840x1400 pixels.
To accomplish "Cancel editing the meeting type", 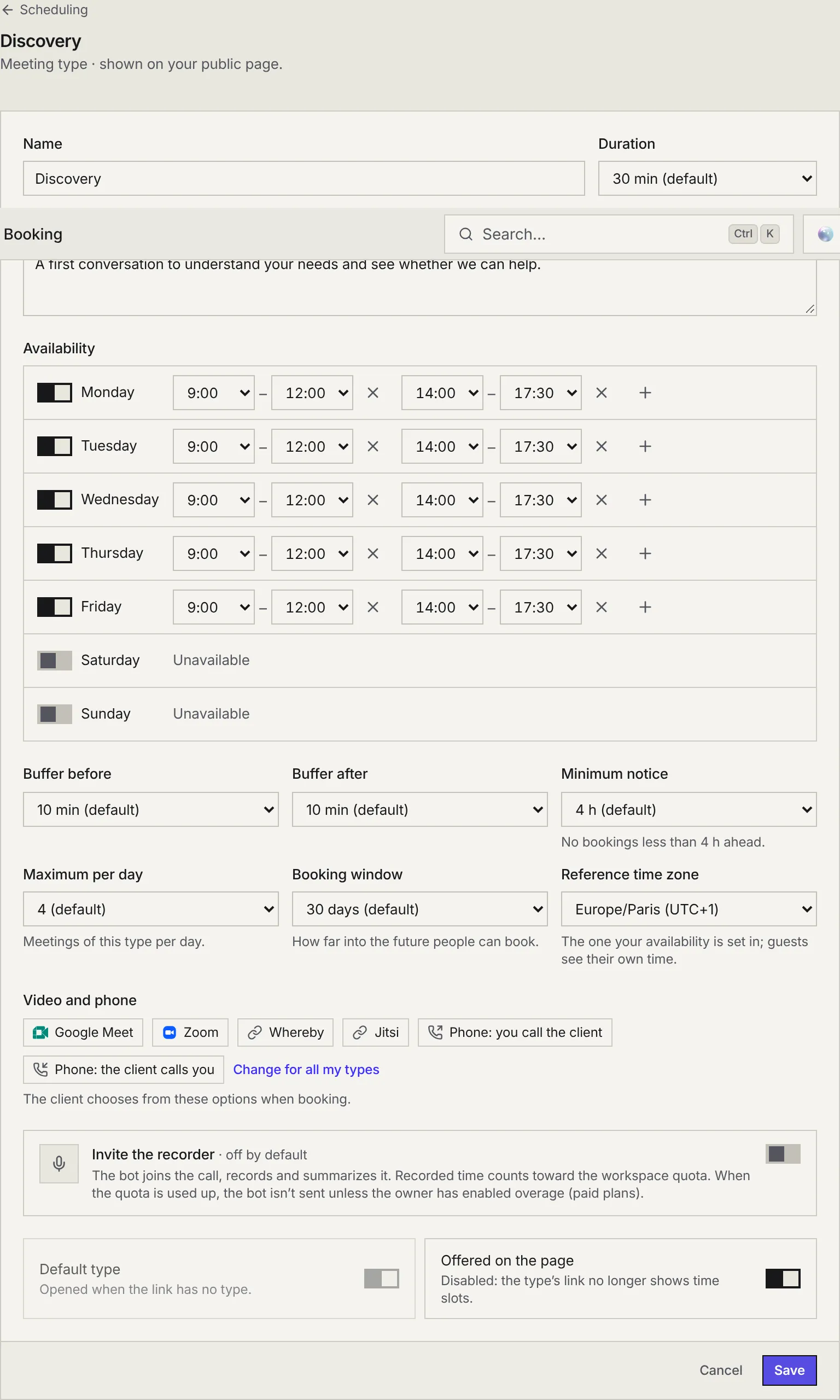I will coord(721,1370).
